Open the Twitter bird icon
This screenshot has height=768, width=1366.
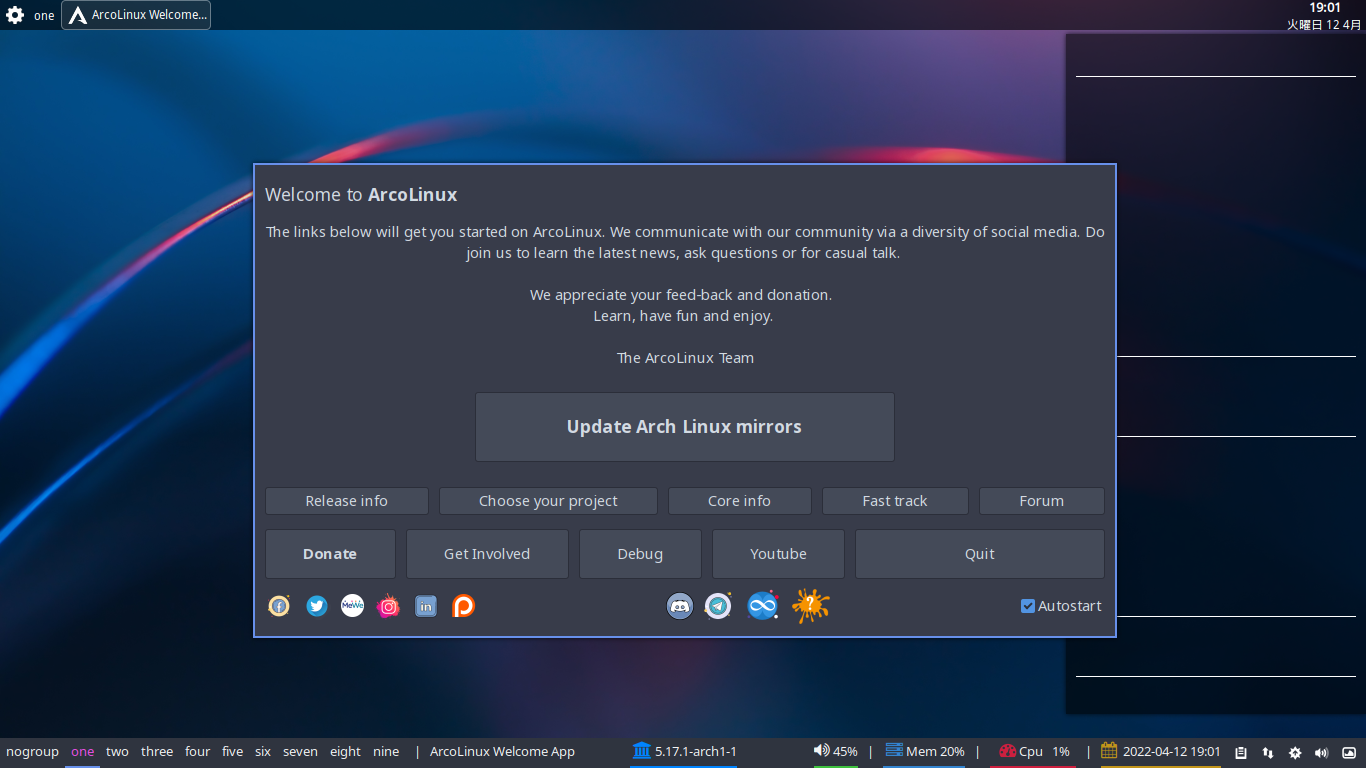[x=317, y=606]
